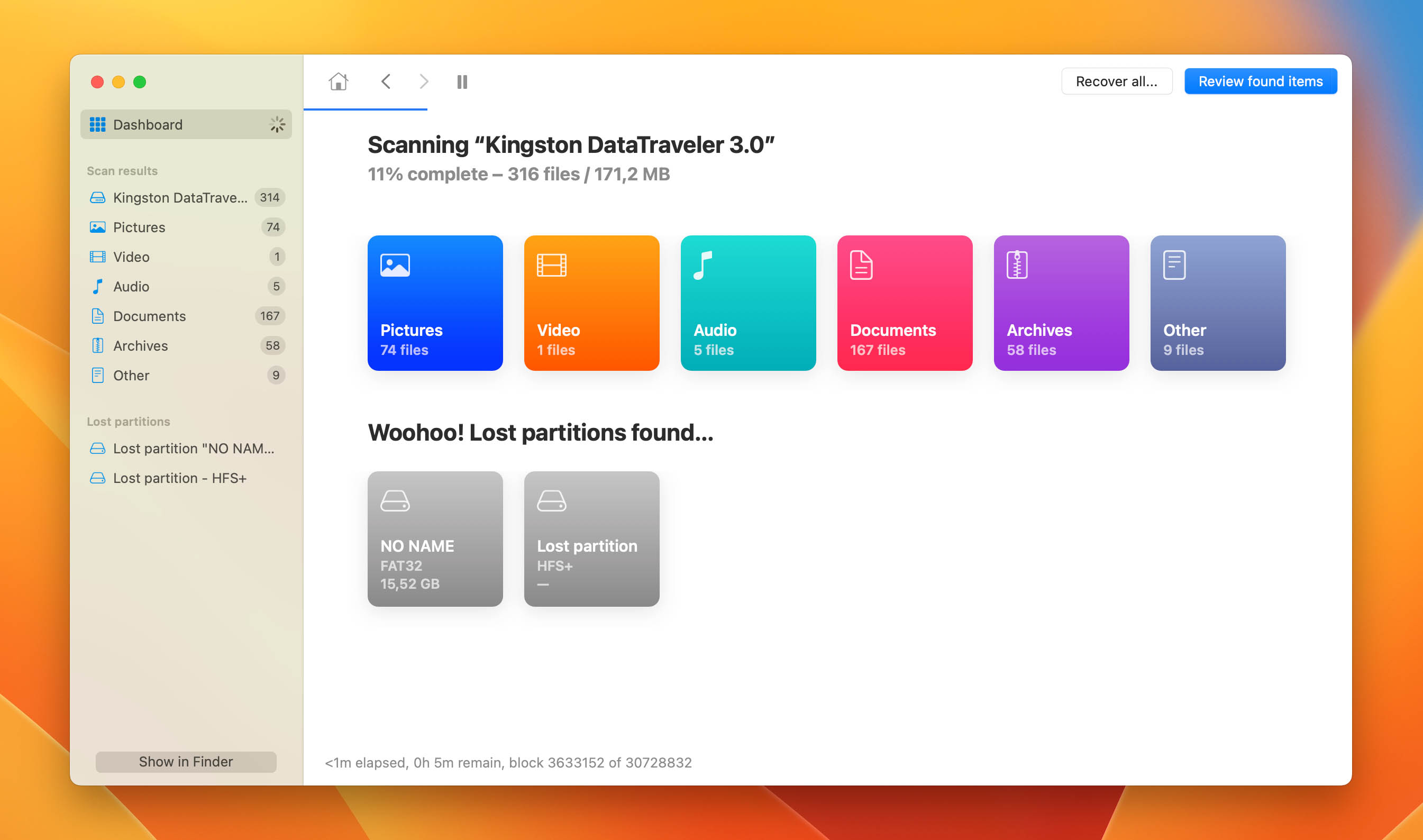Click the Video filmstrip sidebar icon
The image size is (1423, 840).
pos(97,257)
